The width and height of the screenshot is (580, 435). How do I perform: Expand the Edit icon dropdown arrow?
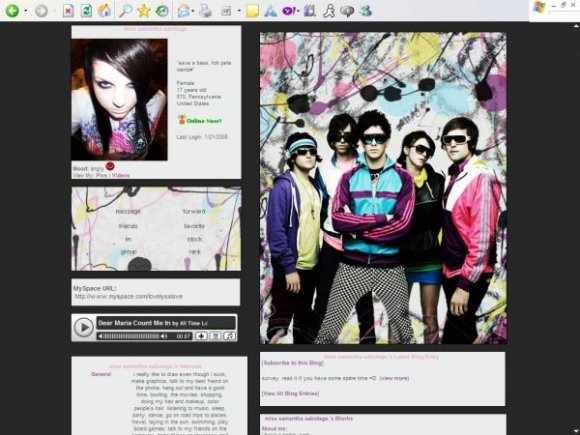(239, 11)
